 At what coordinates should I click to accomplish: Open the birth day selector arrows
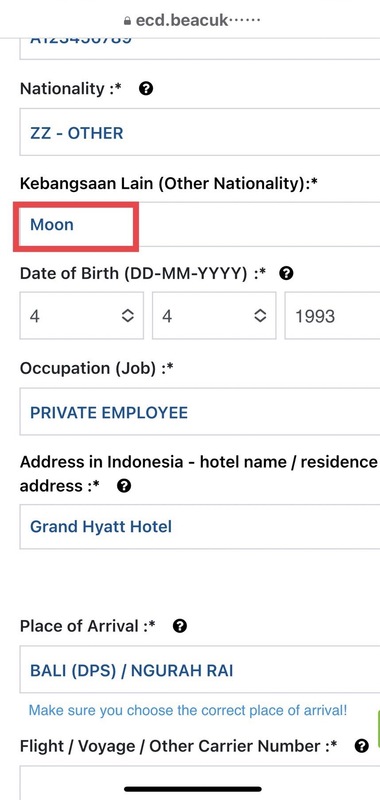(128, 316)
